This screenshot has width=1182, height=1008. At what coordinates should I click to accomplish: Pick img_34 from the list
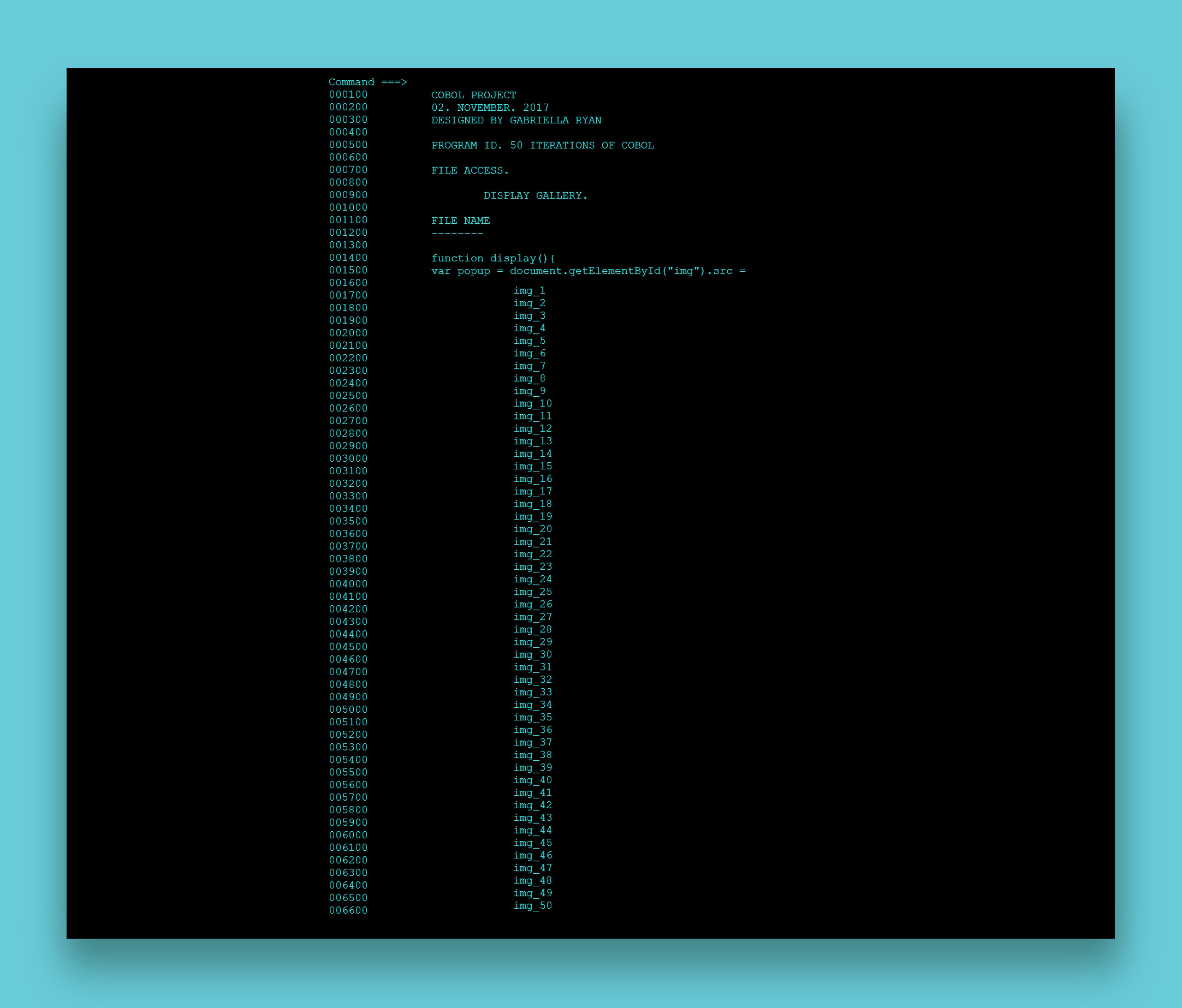pyautogui.click(x=532, y=705)
